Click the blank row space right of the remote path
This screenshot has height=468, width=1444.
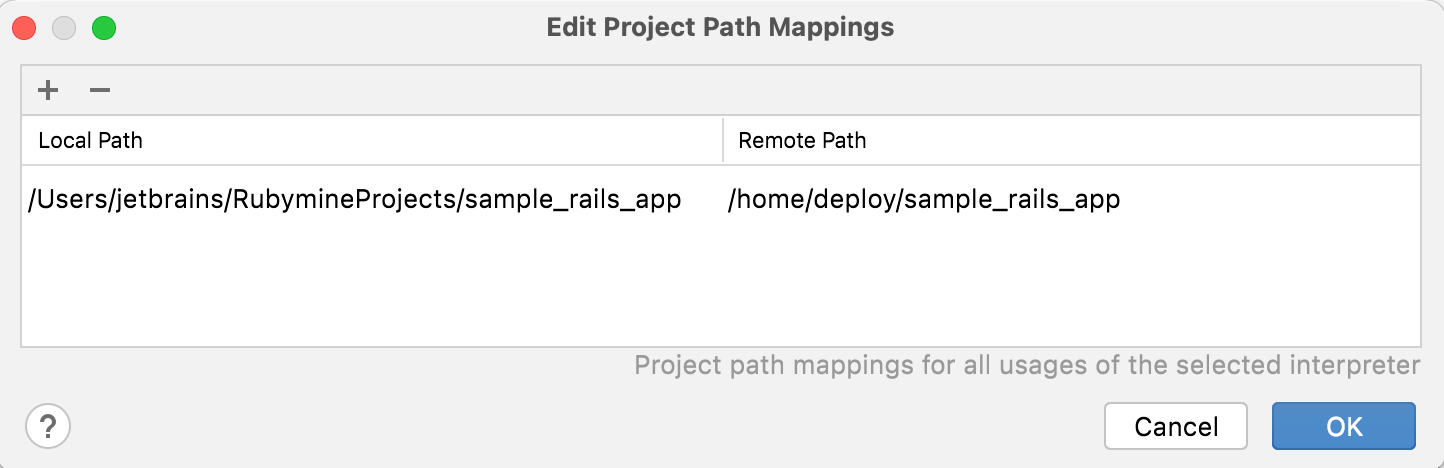point(1270,199)
